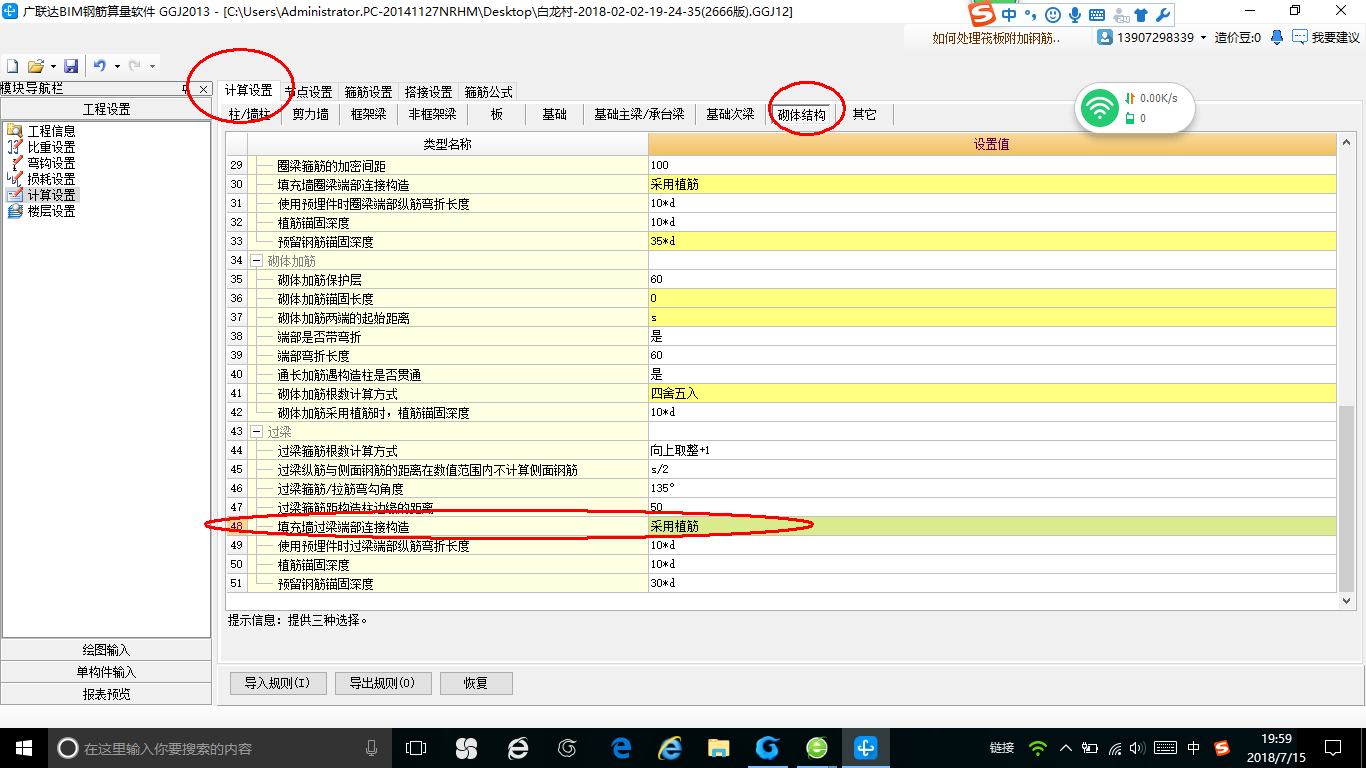The height and width of the screenshot is (768, 1366).
Task: Edit value of 圈梁箍筋的加密间距
Action: pyautogui.click(x=992, y=166)
